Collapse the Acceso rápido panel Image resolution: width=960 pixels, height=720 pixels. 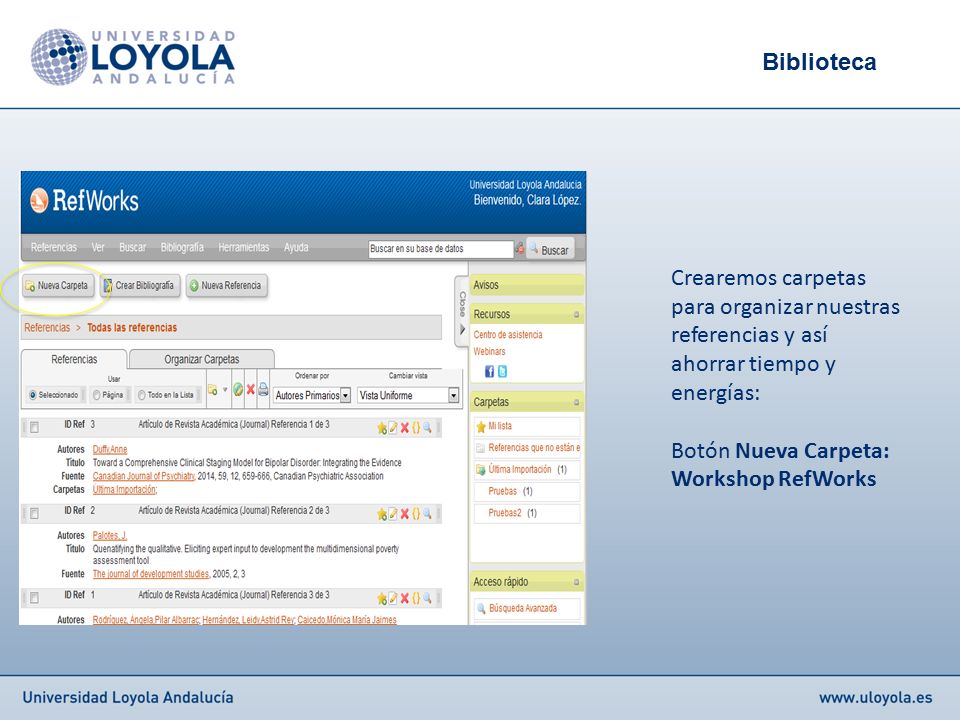coord(576,582)
